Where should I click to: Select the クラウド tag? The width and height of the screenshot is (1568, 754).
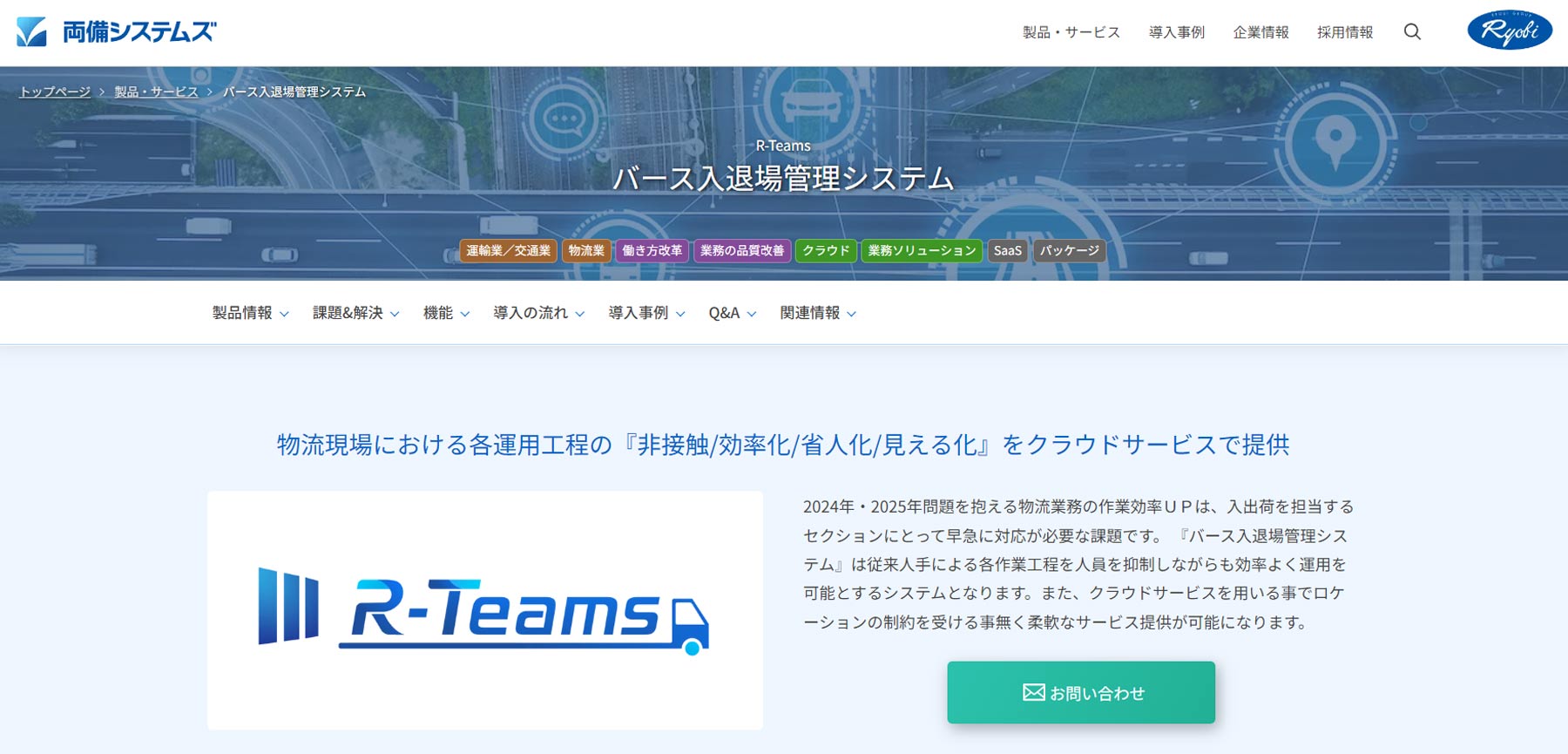pos(826,251)
